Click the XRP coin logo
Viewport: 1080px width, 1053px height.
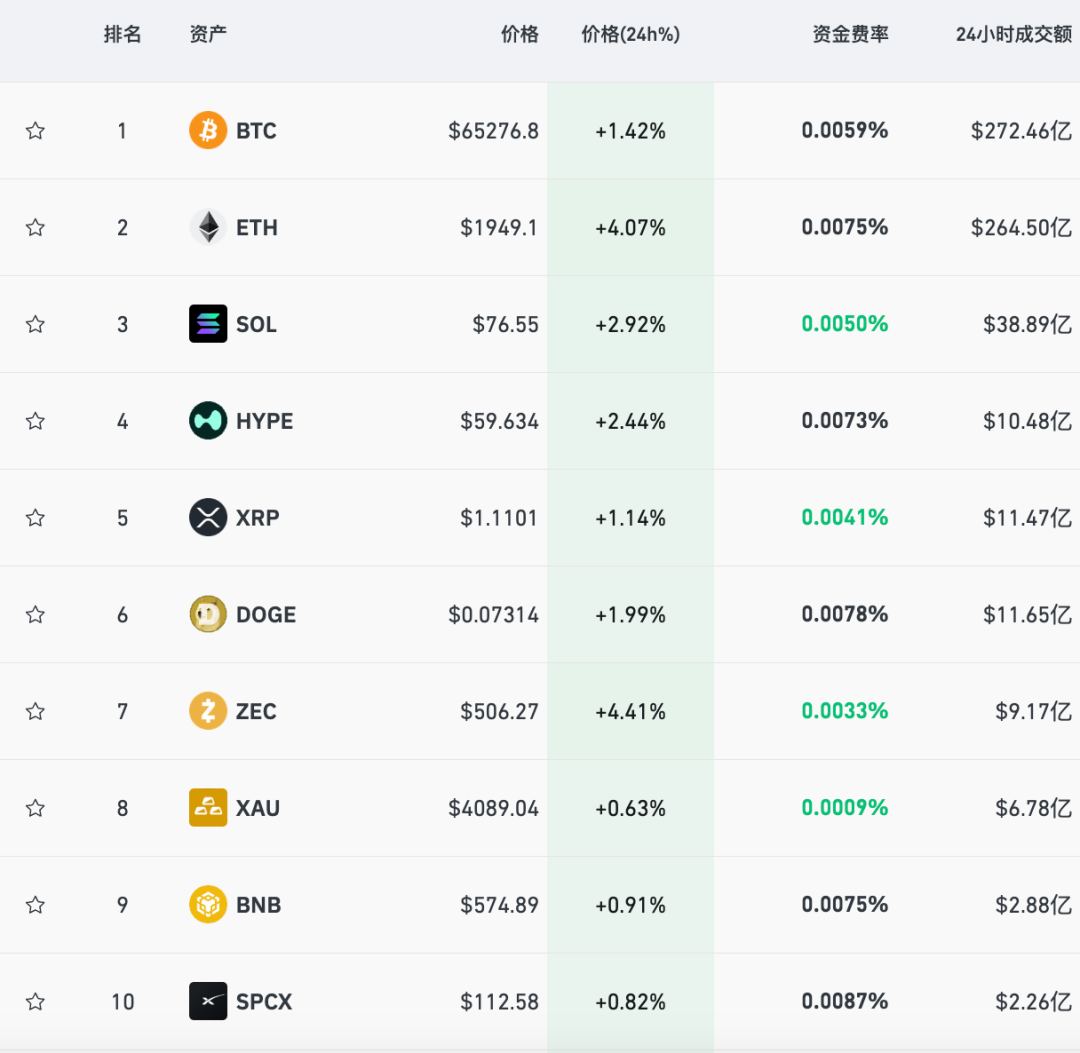tap(208, 517)
